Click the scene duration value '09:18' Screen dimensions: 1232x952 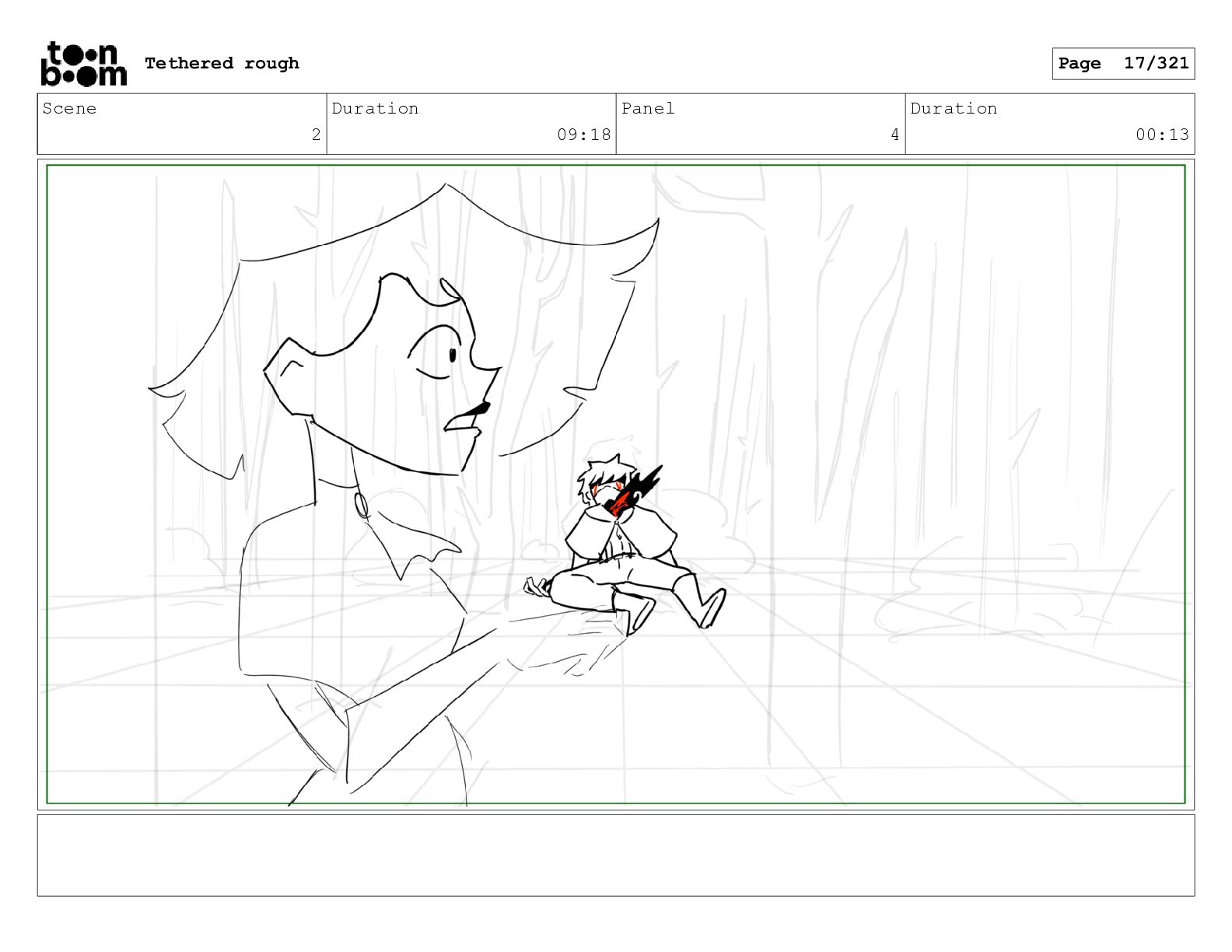(x=584, y=135)
